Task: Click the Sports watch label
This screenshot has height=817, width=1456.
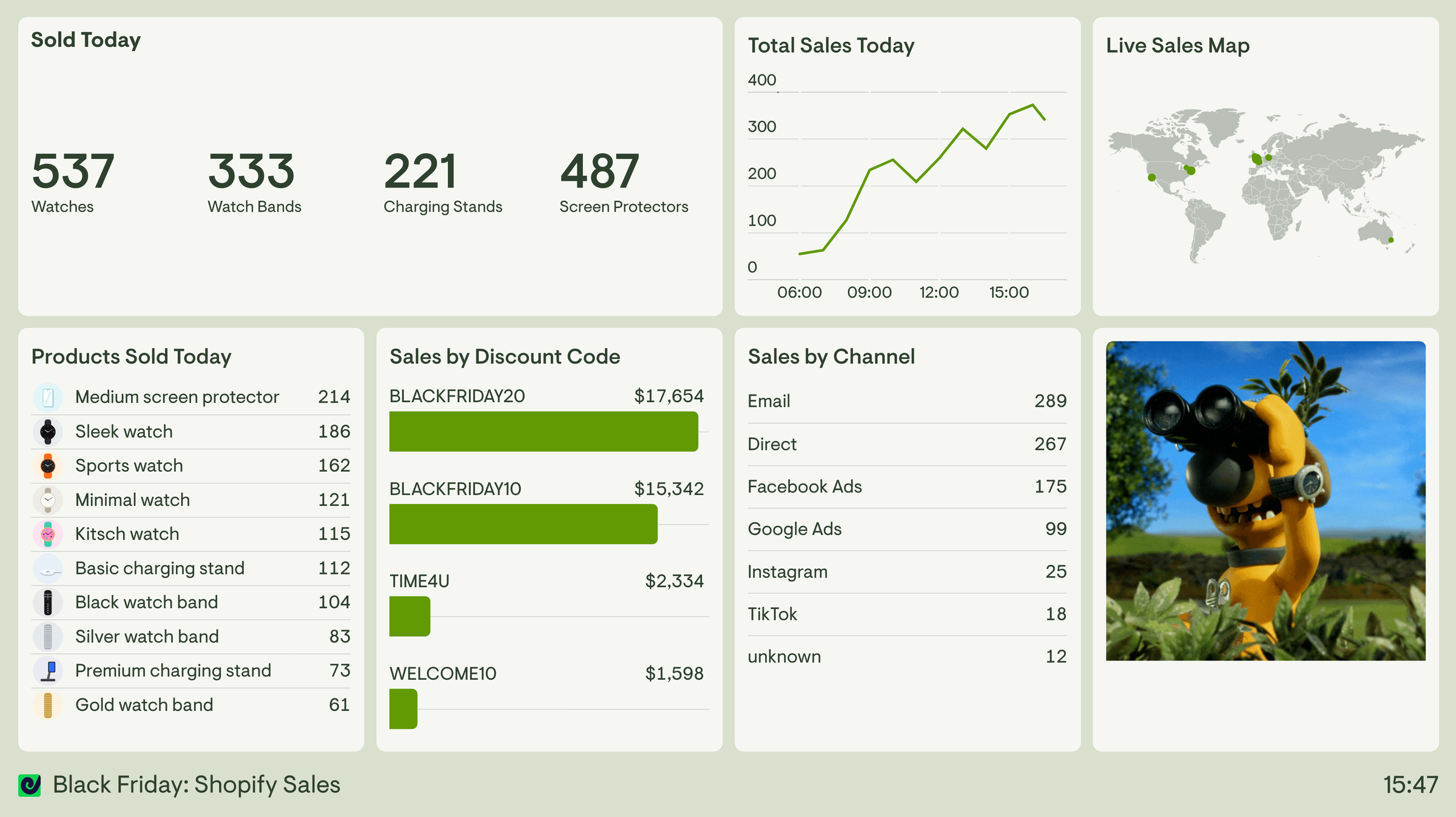Action: coord(129,466)
